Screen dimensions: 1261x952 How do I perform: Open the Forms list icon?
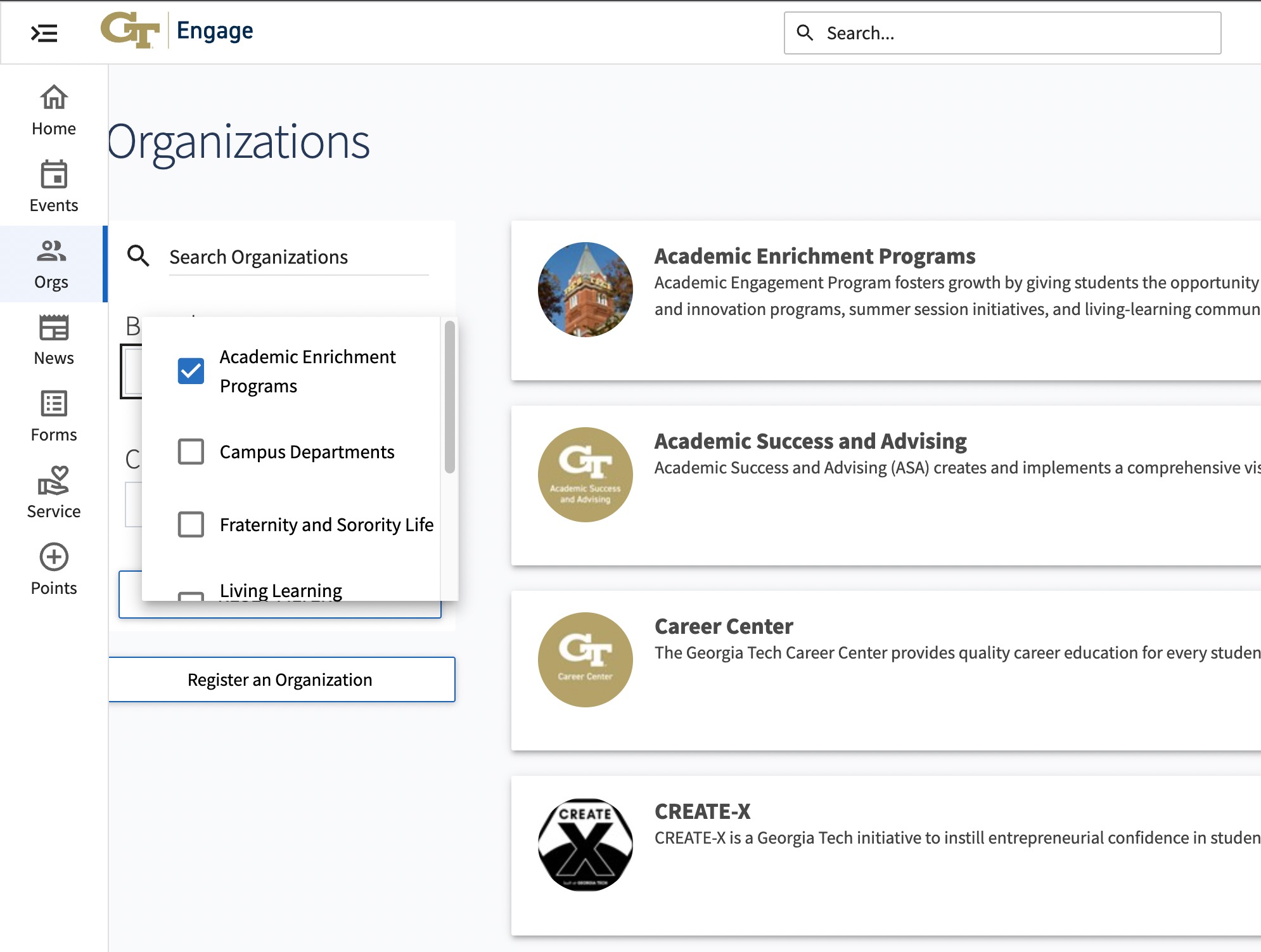pyautogui.click(x=54, y=404)
